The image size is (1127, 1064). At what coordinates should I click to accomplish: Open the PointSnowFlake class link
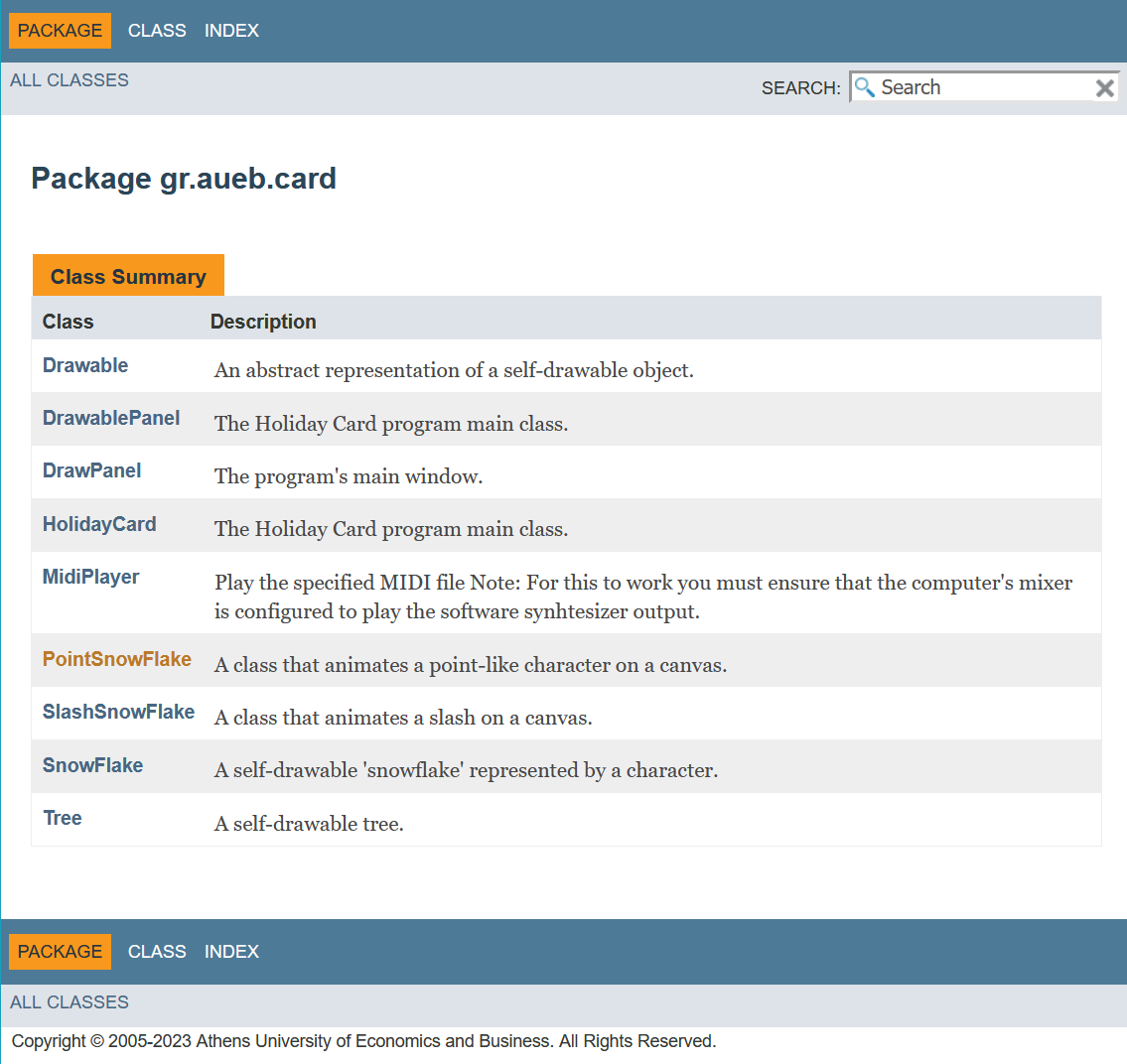point(116,659)
